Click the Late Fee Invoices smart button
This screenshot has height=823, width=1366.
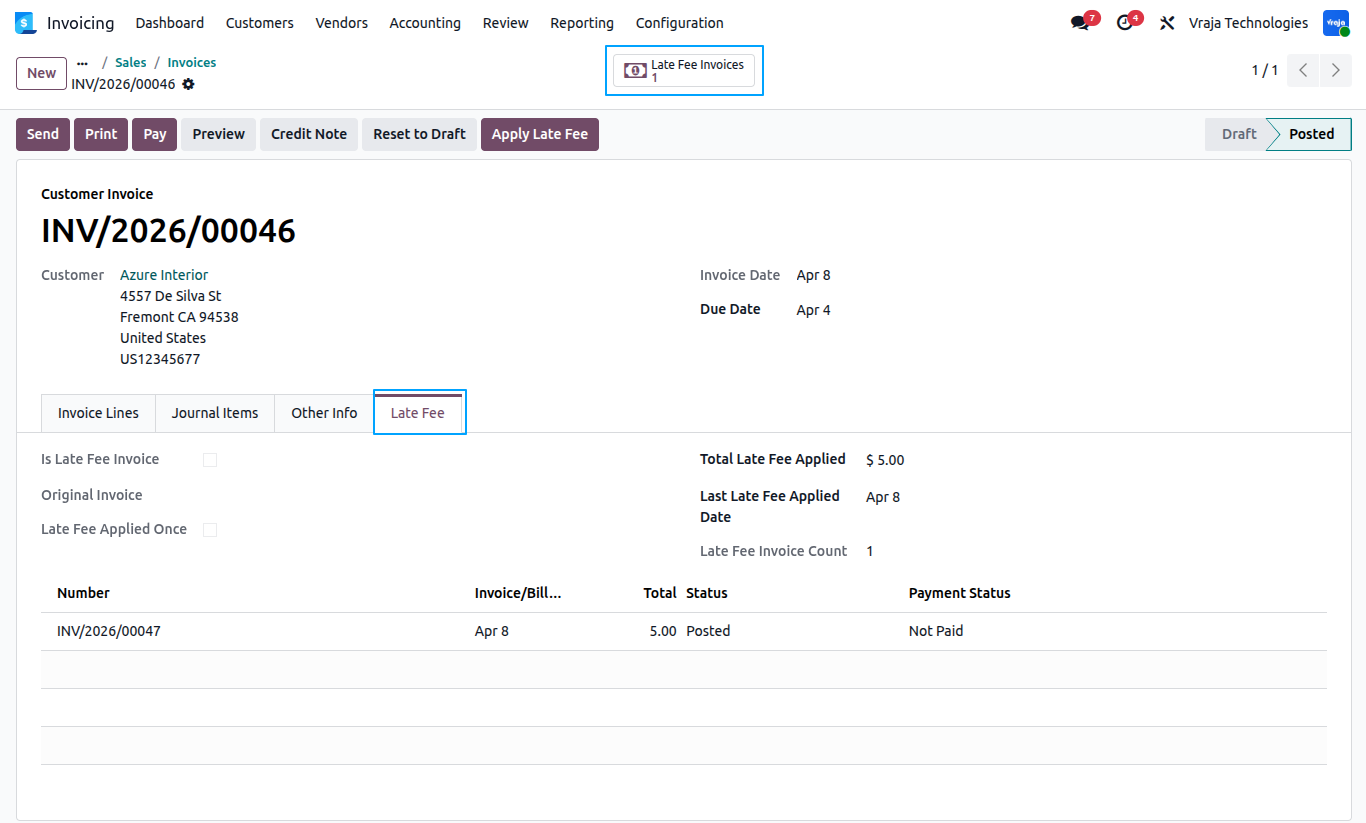pyautogui.click(x=684, y=70)
